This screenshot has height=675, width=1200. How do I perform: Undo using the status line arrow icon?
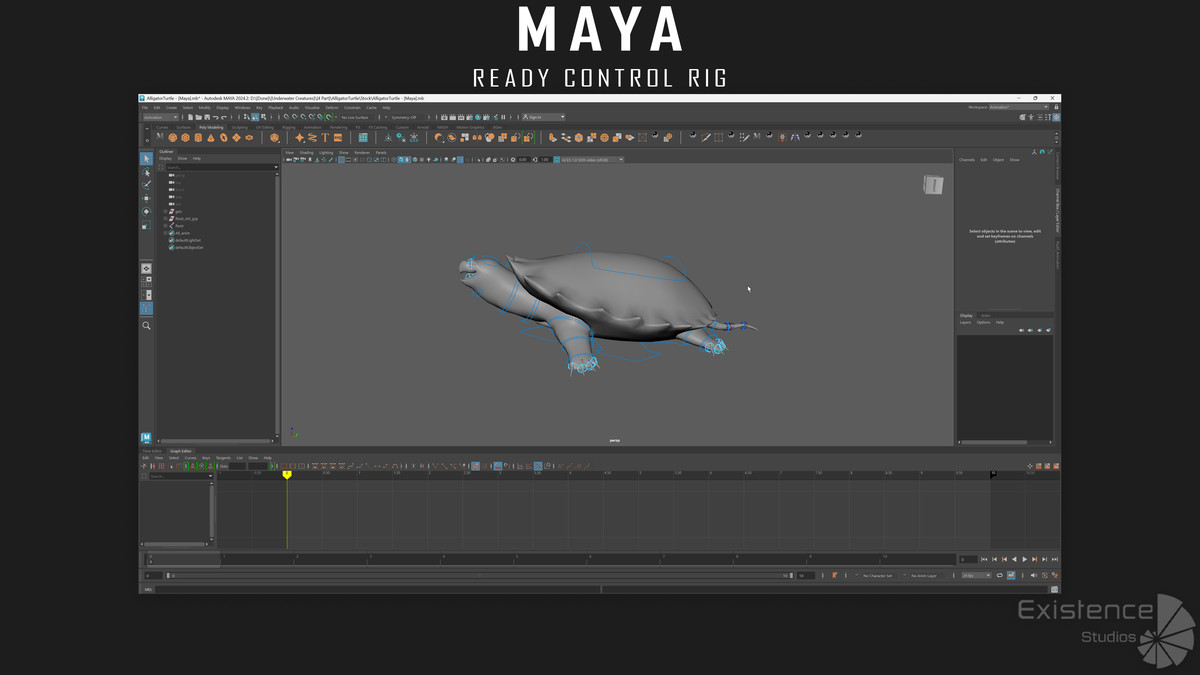(x=215, y=117)
